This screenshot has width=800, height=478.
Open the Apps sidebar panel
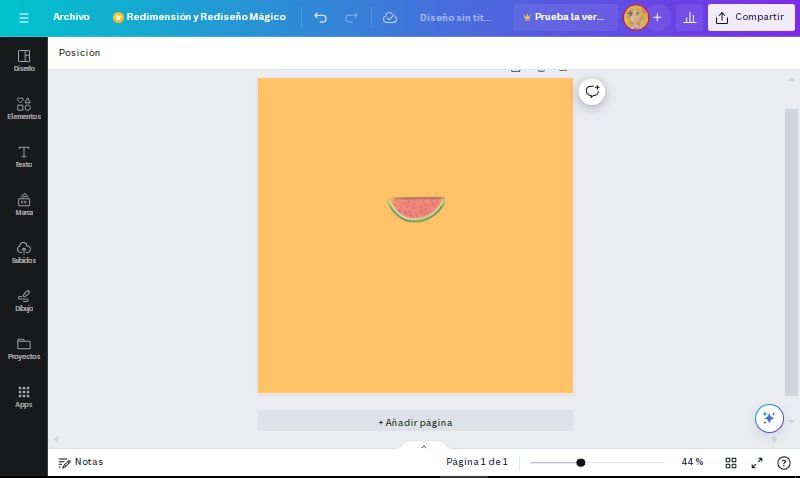pos(24,397)
